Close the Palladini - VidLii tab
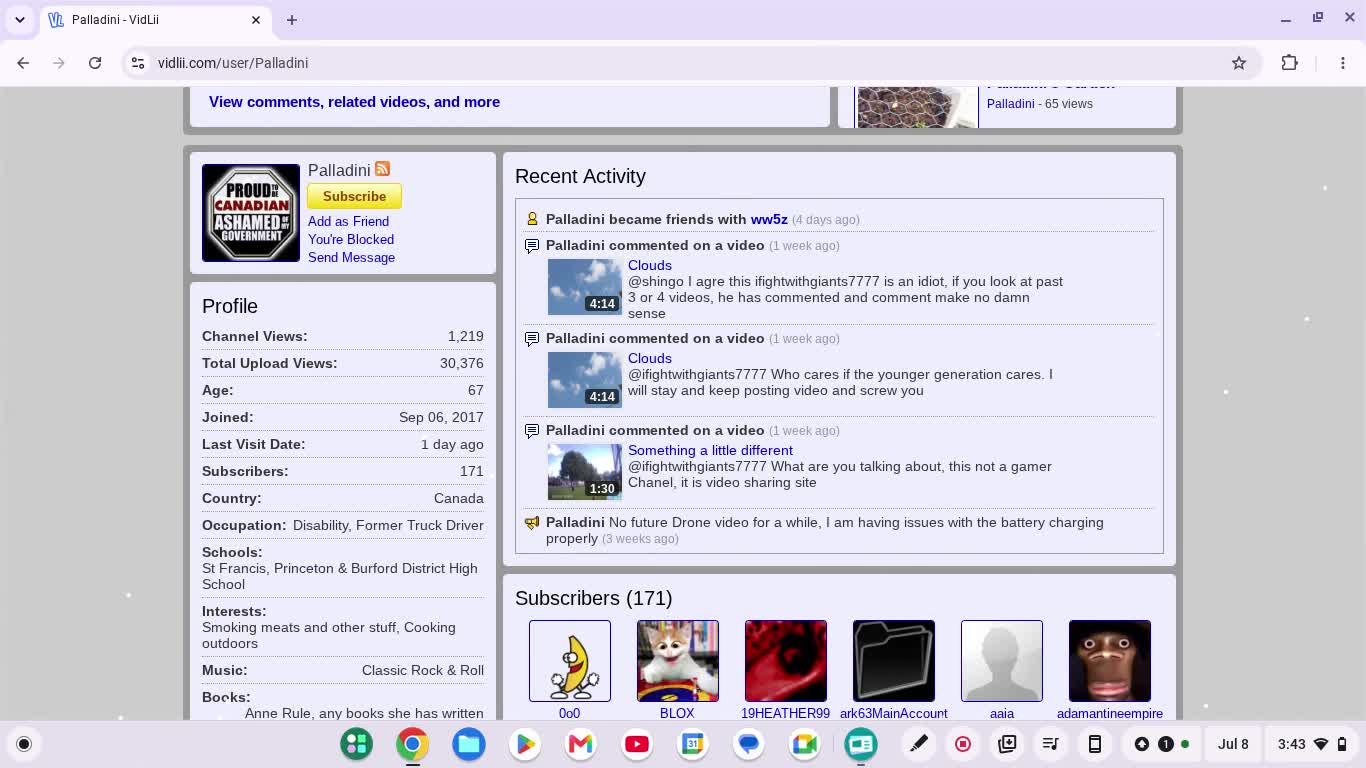This screenshot has height=768, width=1366. pos(256,20)
